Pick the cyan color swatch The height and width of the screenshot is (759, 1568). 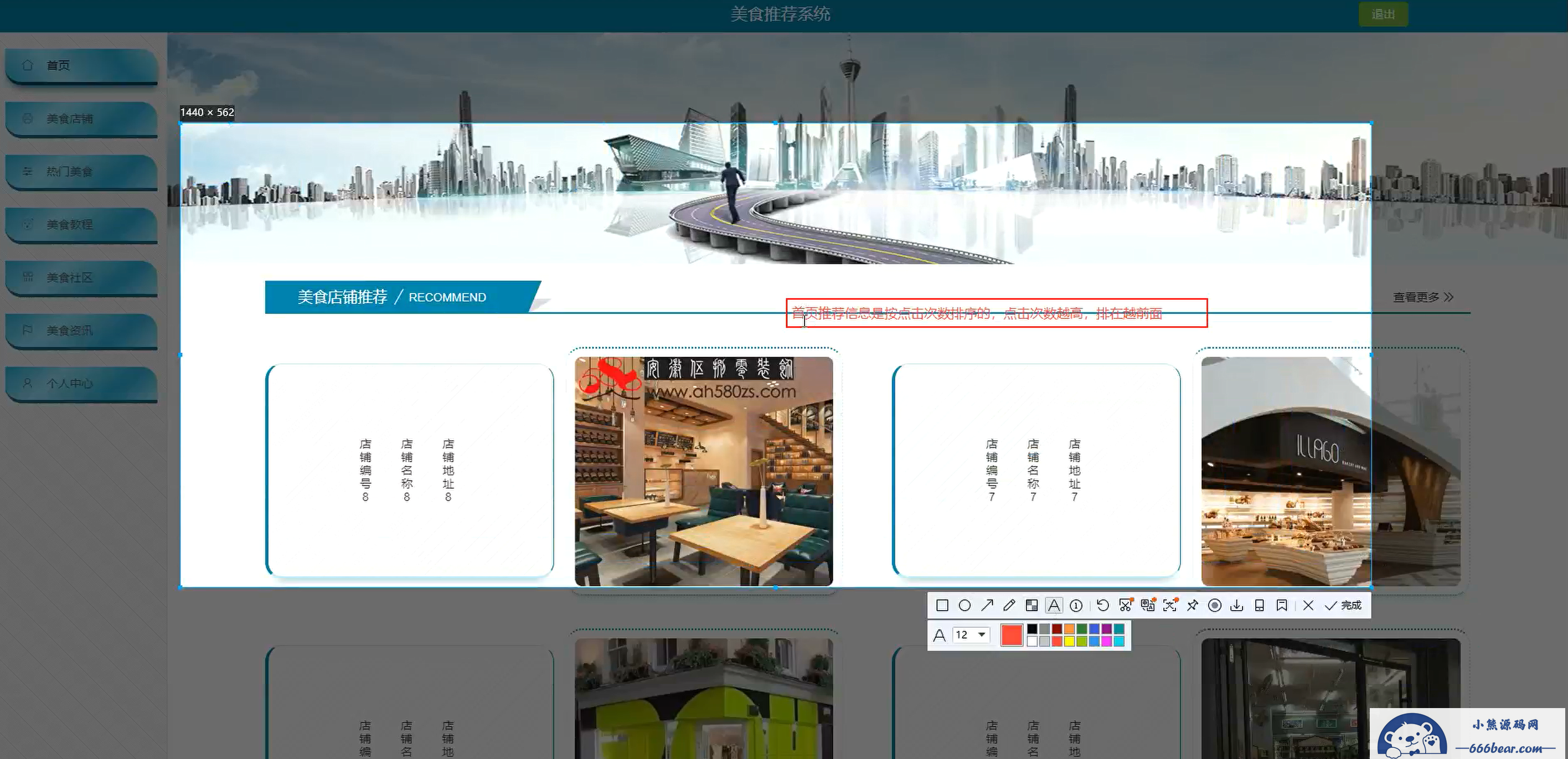(1119, 642)
